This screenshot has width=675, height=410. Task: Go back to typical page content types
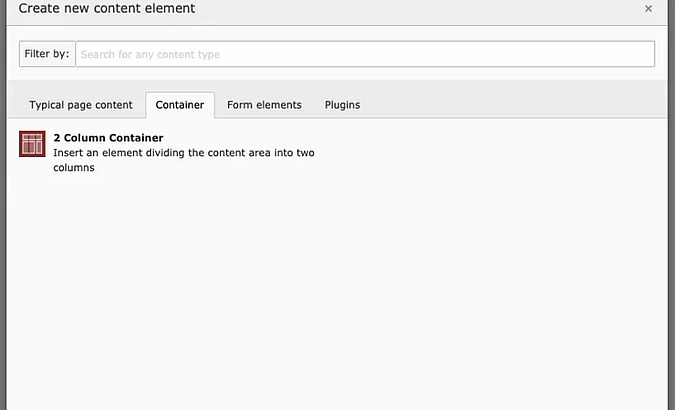[81, 105]
